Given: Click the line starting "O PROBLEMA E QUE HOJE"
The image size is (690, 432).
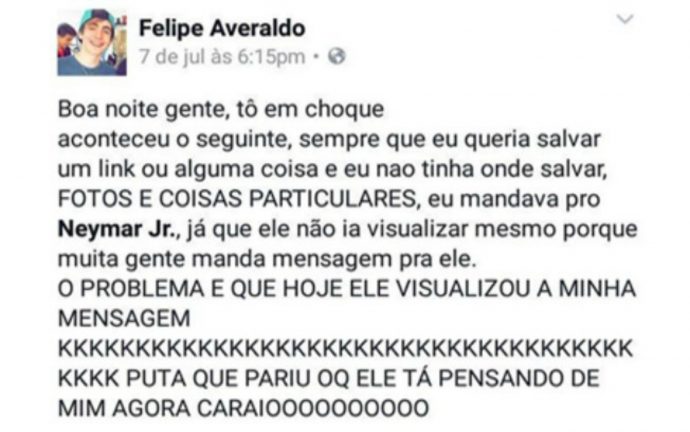Looking at the screenshot, I should [x=347, y=289].
